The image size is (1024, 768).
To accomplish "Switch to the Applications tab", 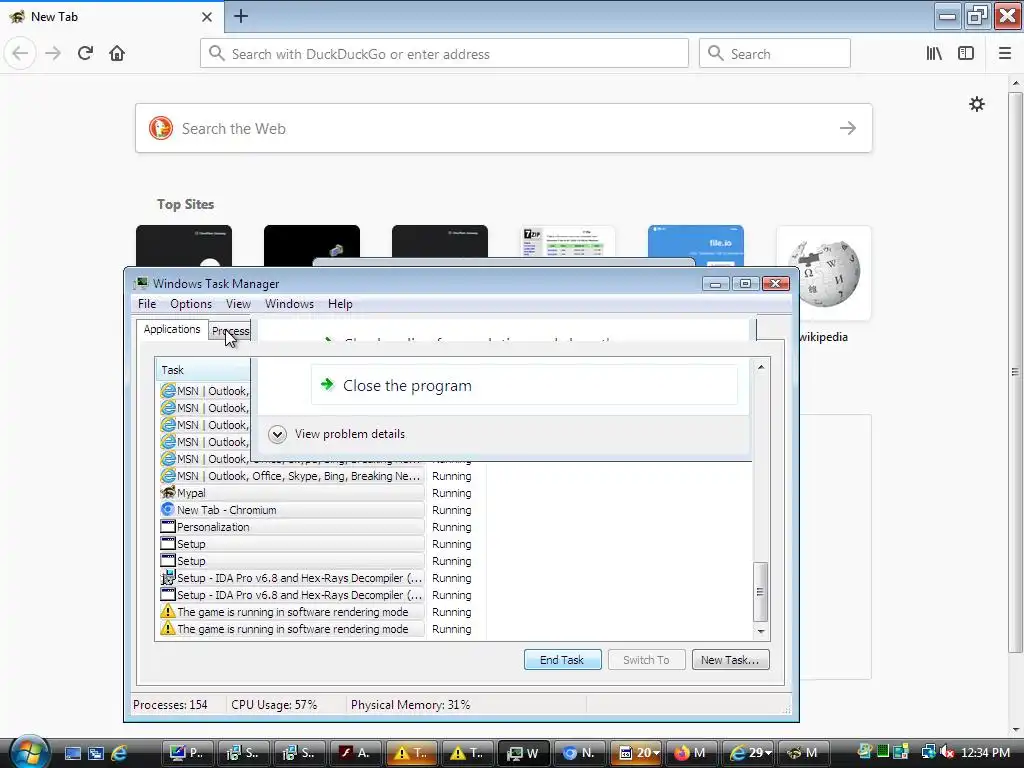I will (172, 329).
